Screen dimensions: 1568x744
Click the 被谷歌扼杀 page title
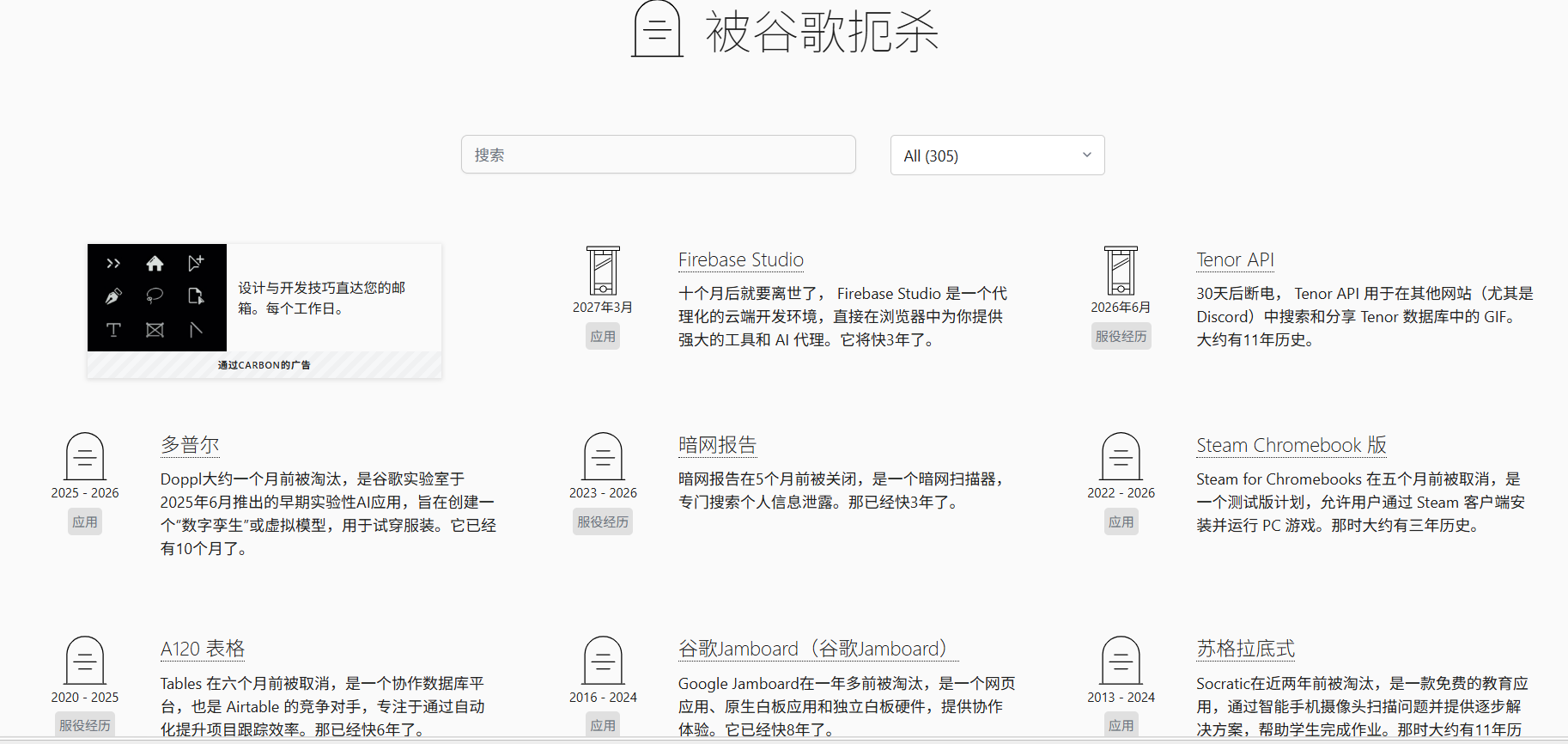point(822,32)
